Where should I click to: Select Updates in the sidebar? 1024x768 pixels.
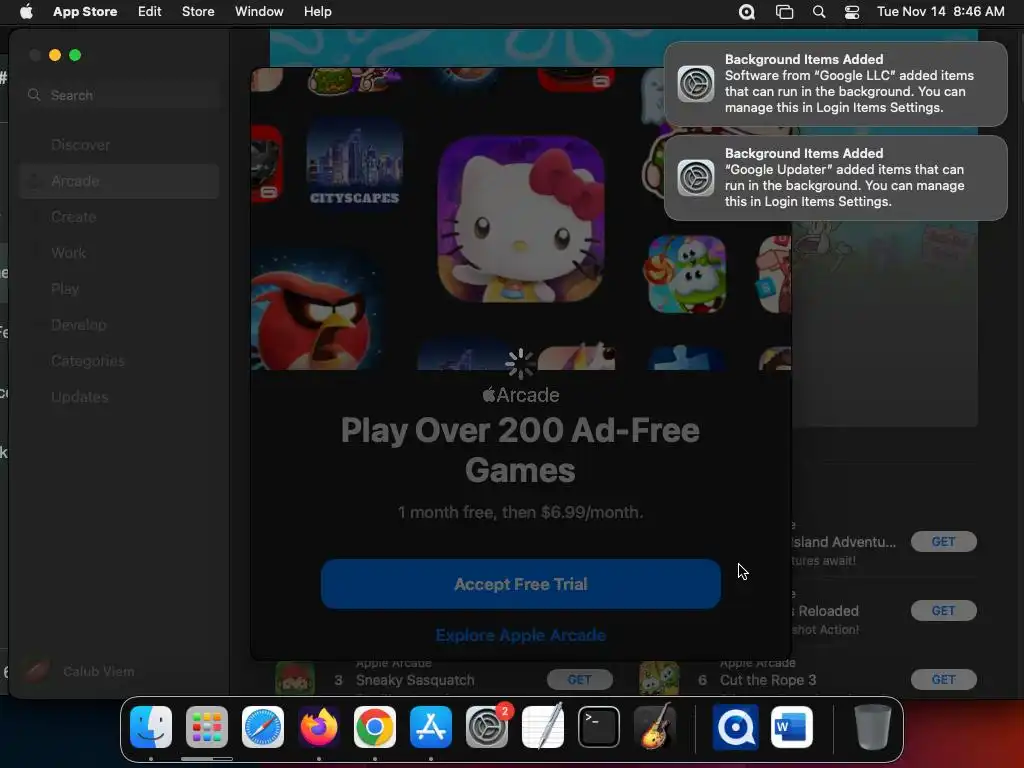tap(120, 396)
